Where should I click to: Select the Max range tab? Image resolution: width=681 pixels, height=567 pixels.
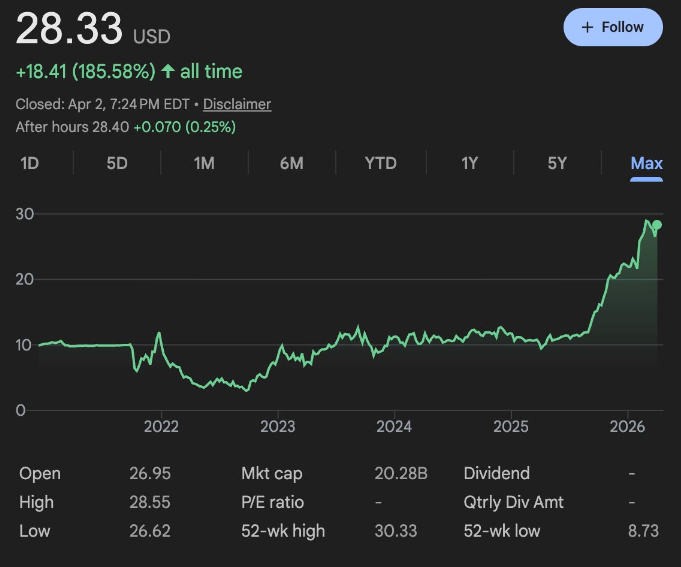[646, 163]
